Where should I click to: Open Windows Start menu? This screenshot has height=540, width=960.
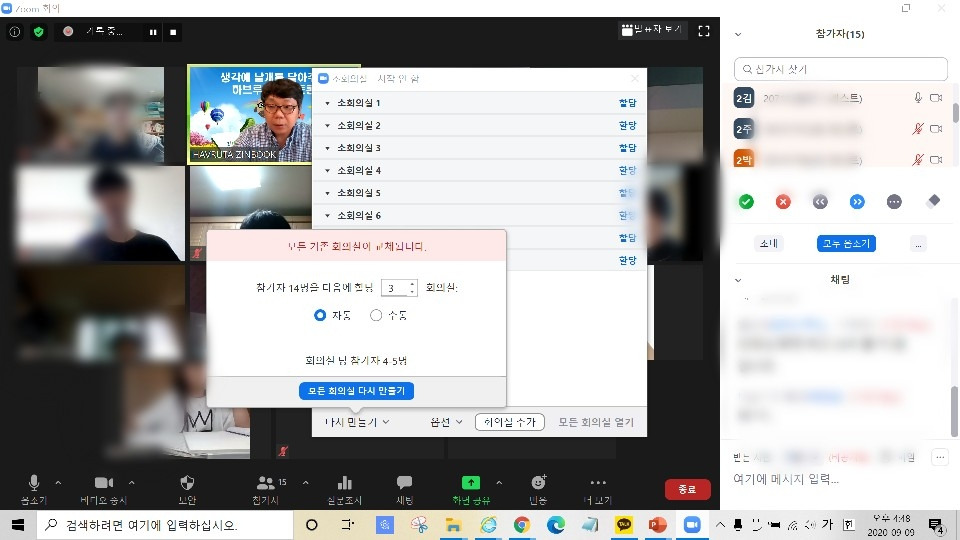(x=18, y=525)
